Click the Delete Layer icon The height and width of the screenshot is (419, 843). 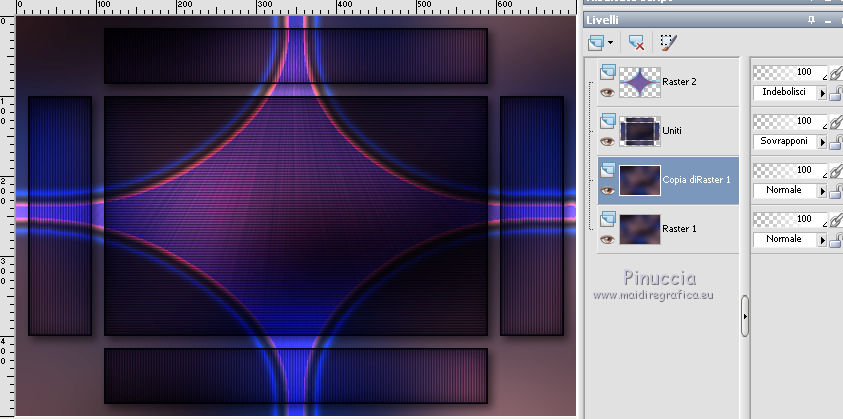click(x=636, y=42)
